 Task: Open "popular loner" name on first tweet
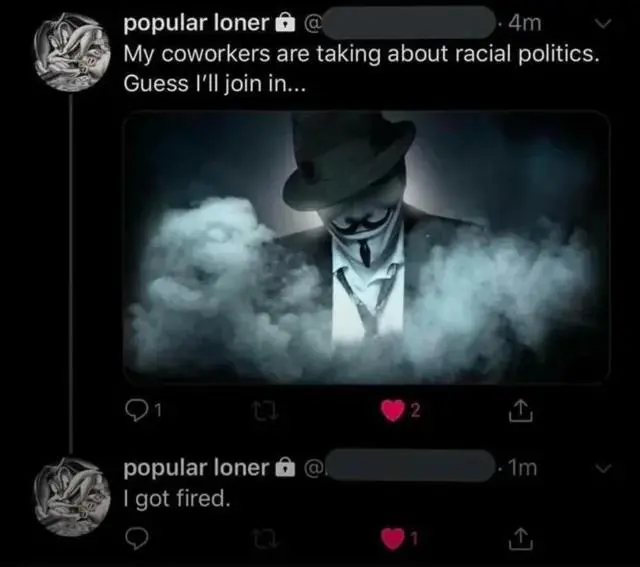pyautogui.click(x=195, y=22)
